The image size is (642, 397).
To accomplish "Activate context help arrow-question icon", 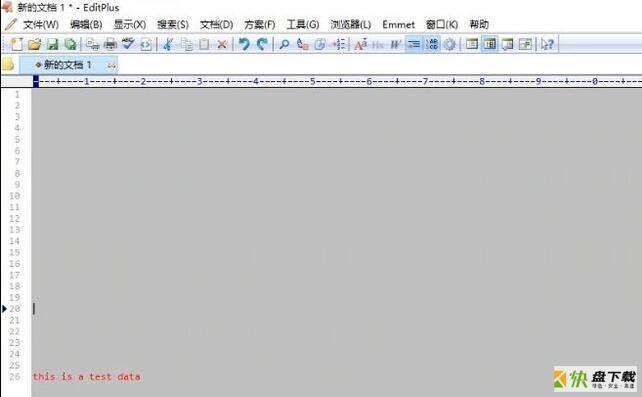I will (x=547, y=44).
